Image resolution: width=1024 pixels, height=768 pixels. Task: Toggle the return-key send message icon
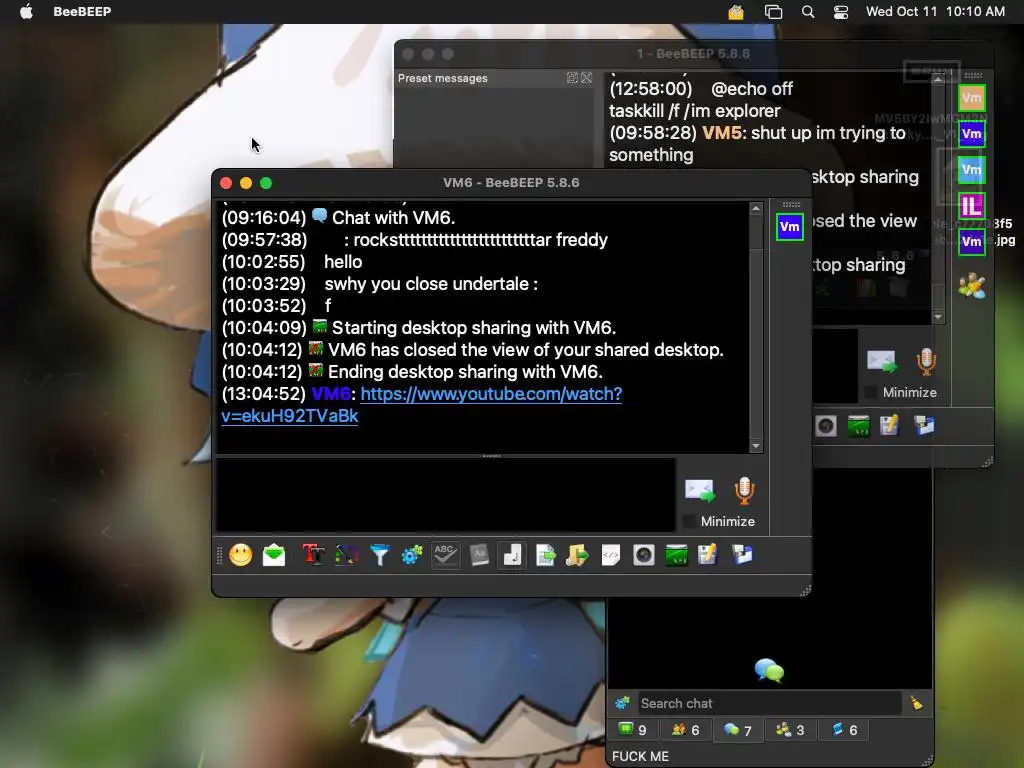click(512, 556)
